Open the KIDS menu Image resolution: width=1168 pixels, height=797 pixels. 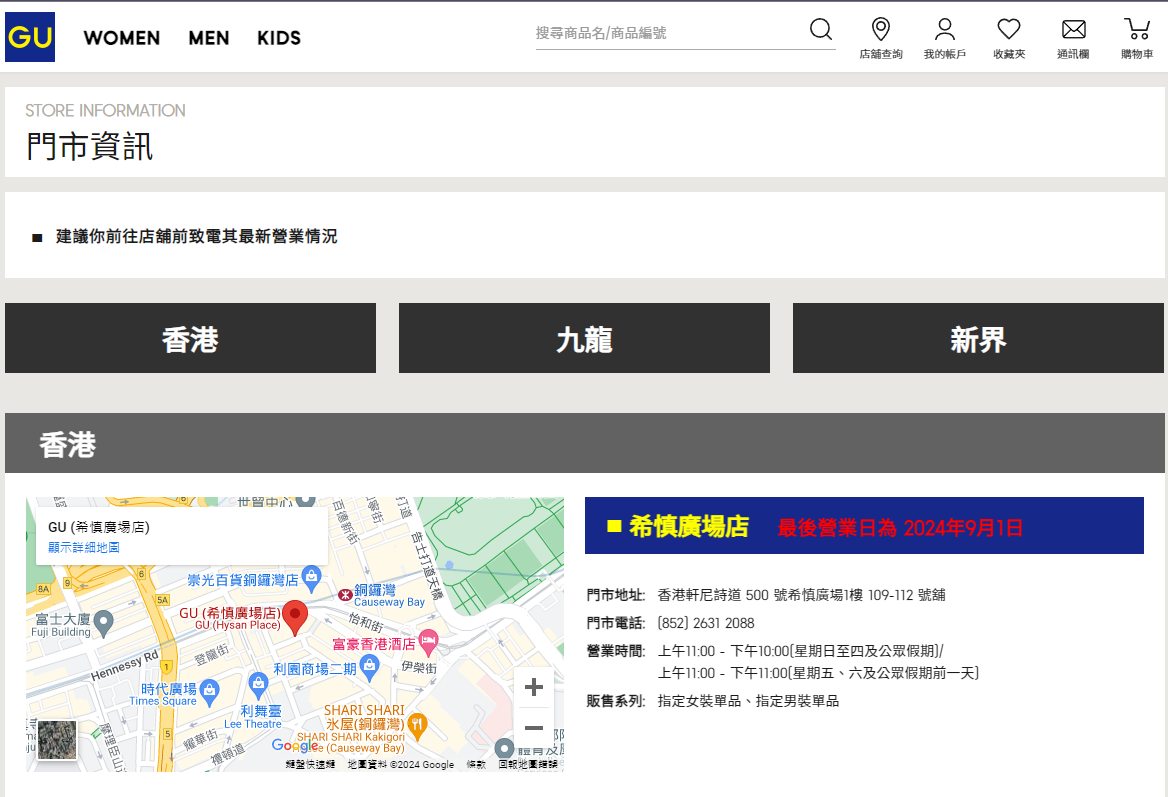[x=278, y=38]
